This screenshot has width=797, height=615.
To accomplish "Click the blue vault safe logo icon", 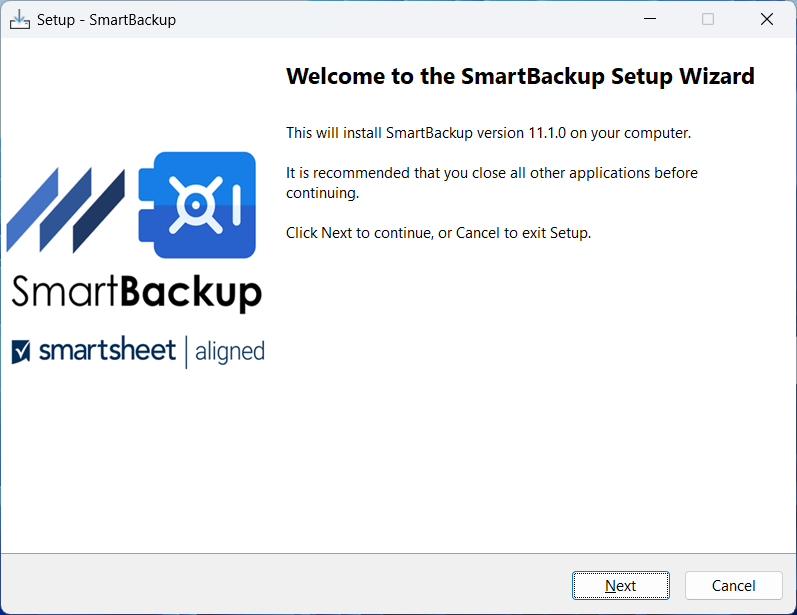I will tap(198, 205).
